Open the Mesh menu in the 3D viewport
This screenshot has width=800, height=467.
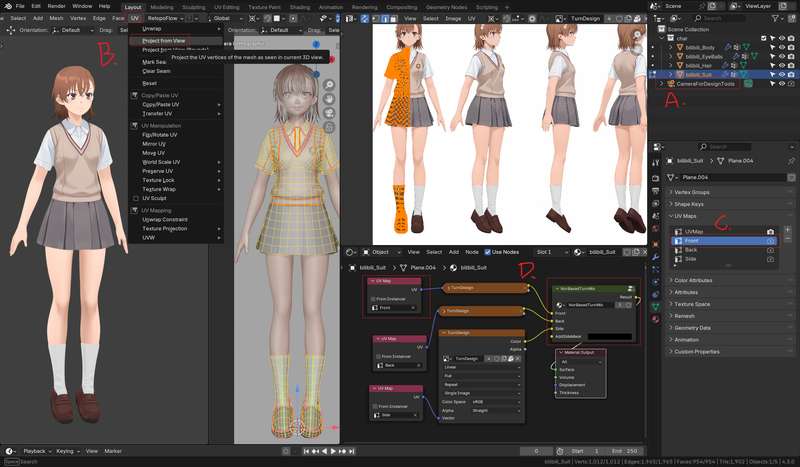pos(56,18)
